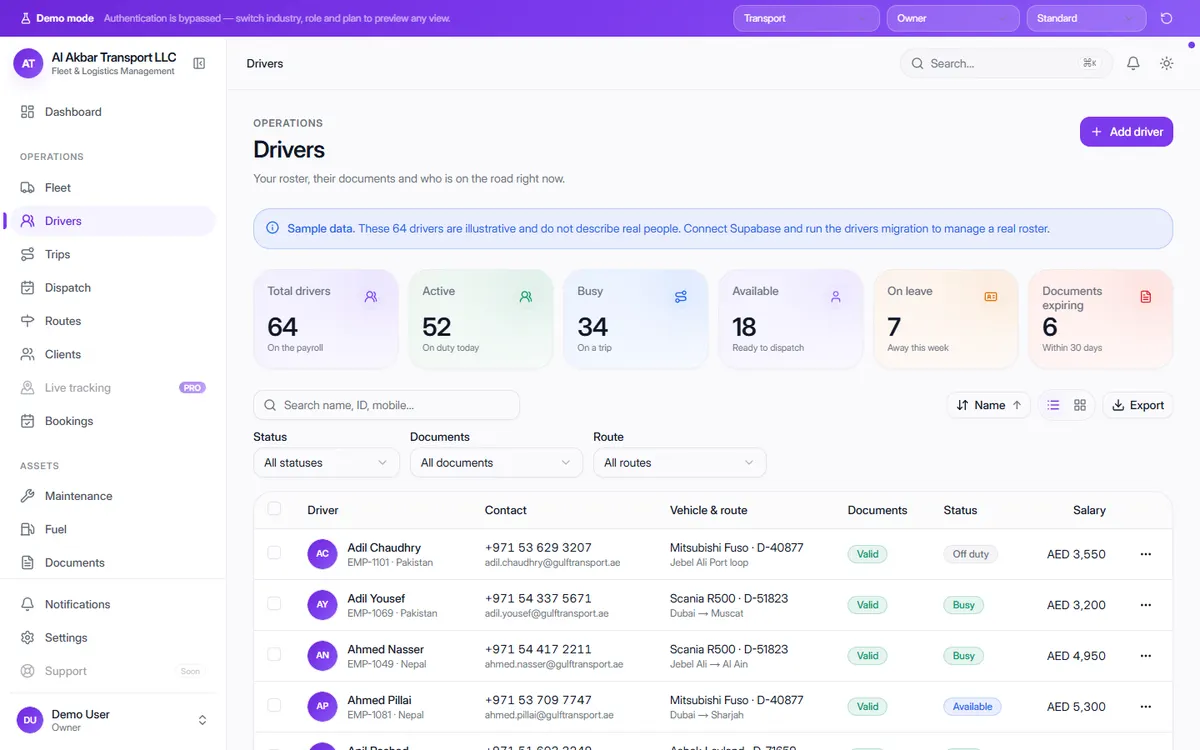
Task: Click the Add driver button
Action: point(1126,132)
